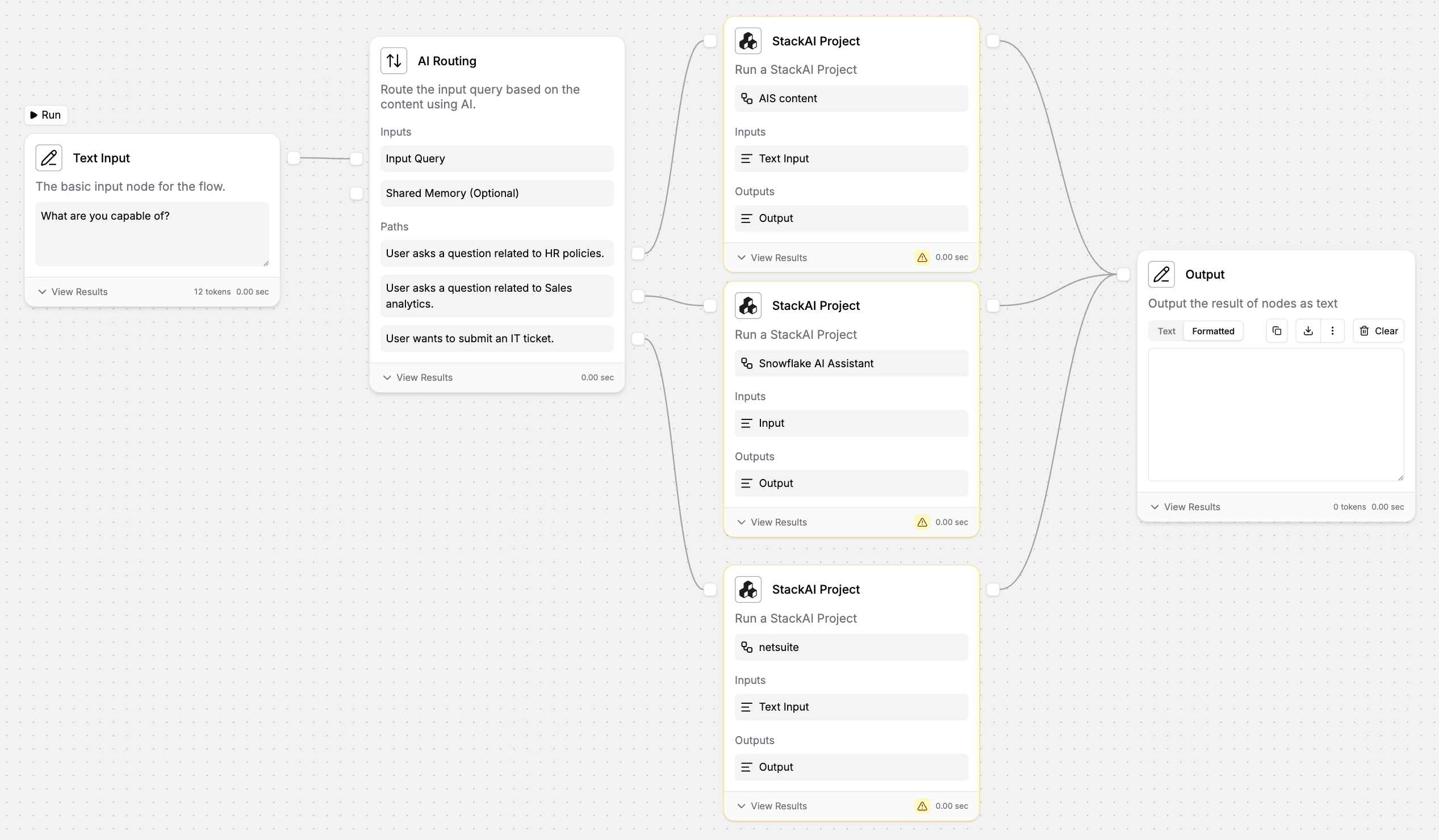Open the three-dot options in Output node

(x=1332, y=331)
